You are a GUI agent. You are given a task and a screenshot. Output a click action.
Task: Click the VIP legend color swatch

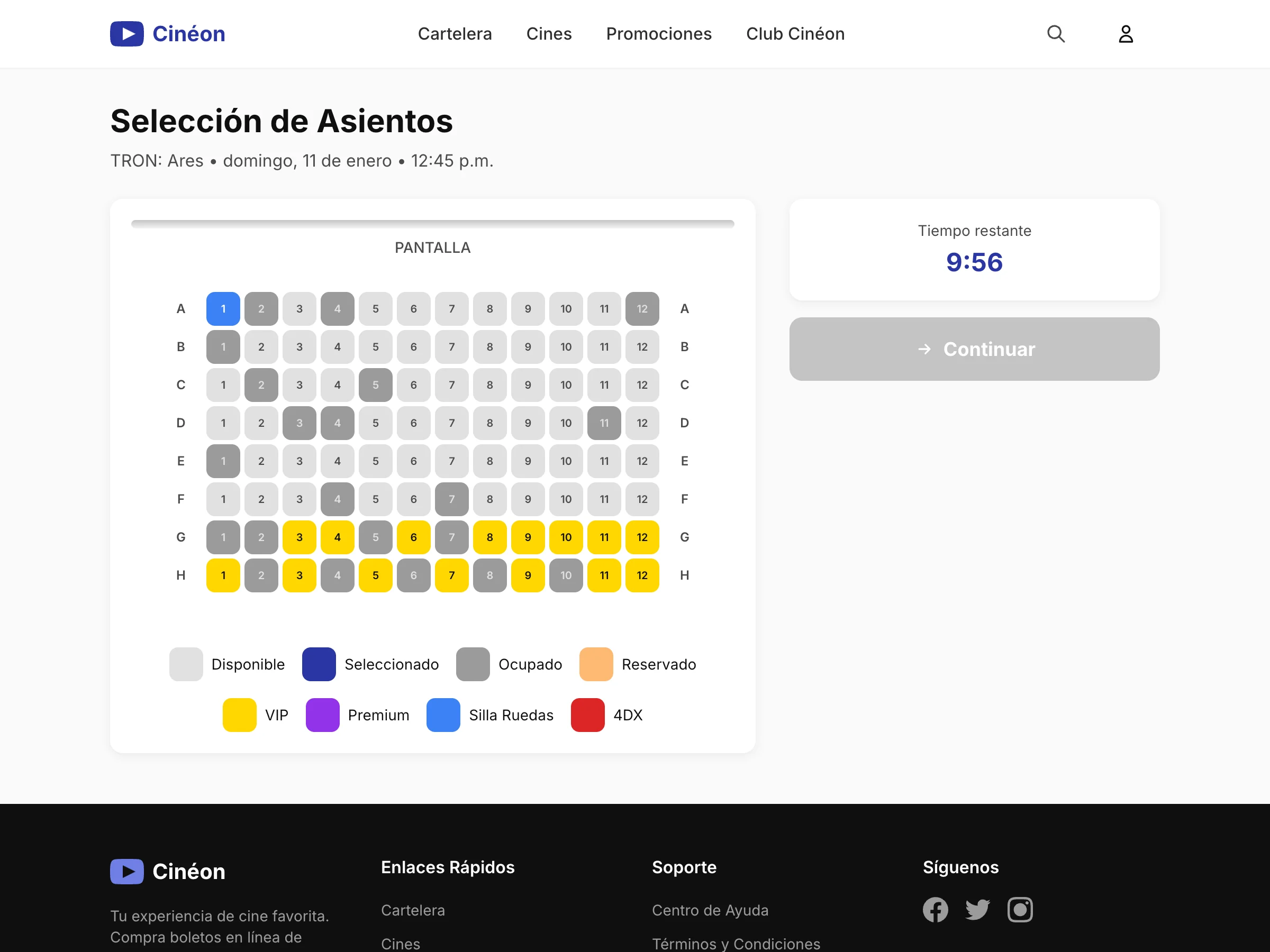click(239, 715)
